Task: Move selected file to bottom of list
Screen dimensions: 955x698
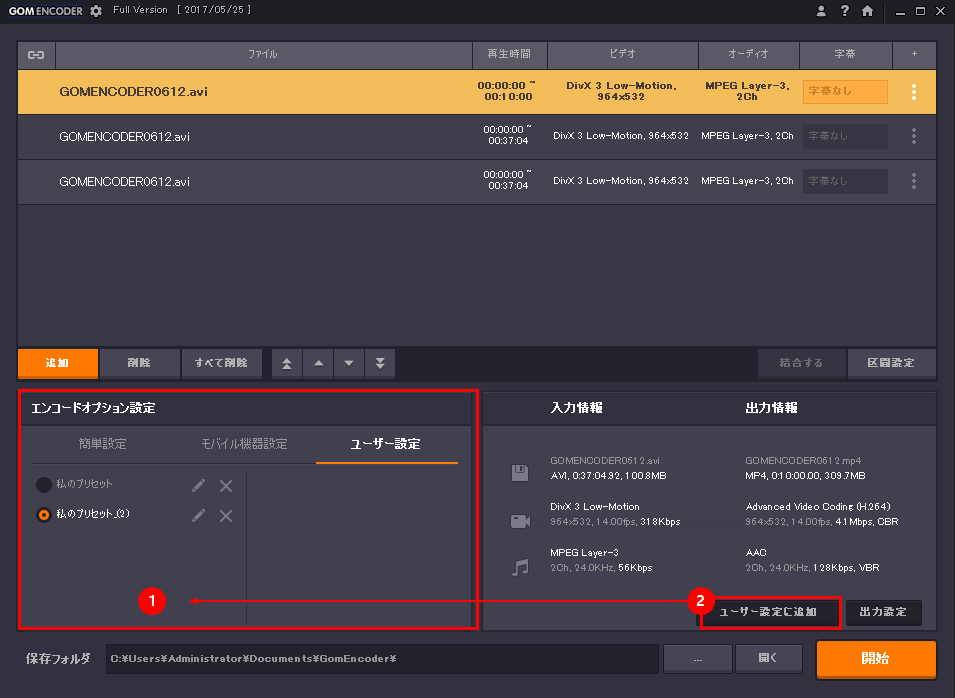Action: point(380,364)
